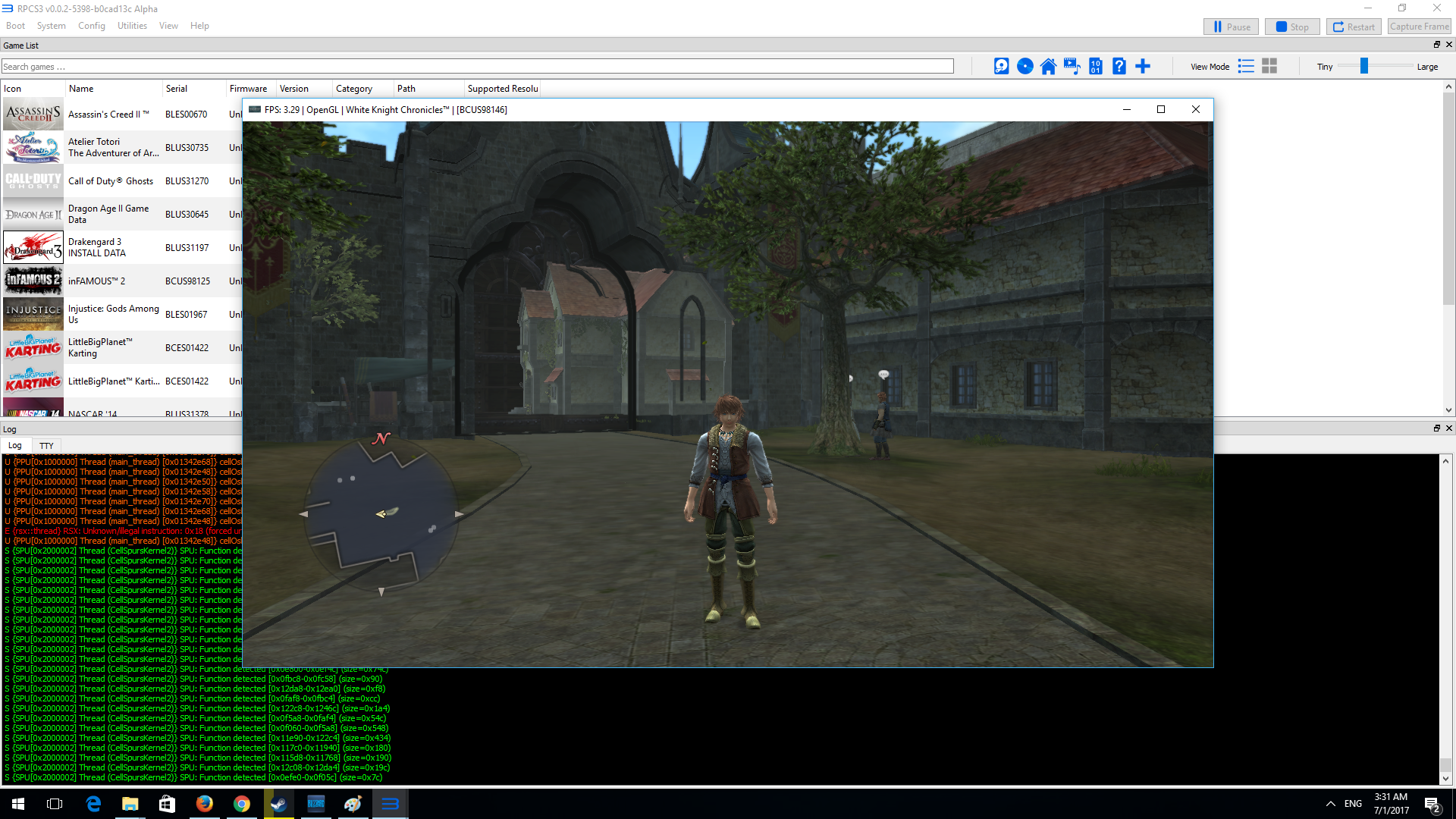This screenshot has height=819, width=1456.
Task: Click the audio/video media filter icon
Action: (1072, 67)
